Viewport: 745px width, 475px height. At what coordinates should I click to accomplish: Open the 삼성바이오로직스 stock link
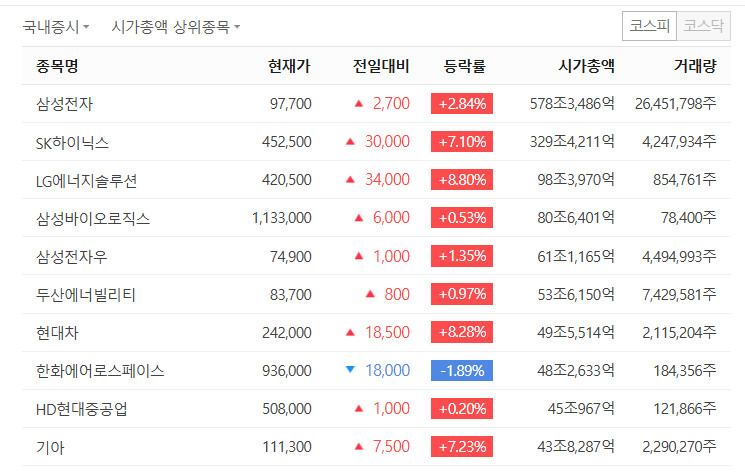point(93,218)
